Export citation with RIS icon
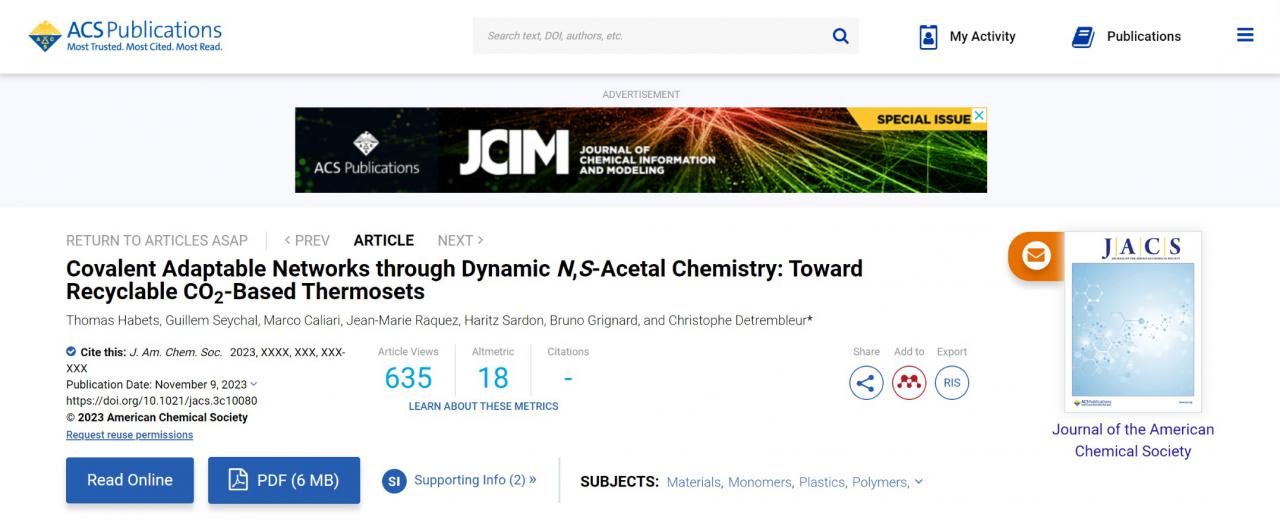The image size is (1280, 521). point(952,382)
